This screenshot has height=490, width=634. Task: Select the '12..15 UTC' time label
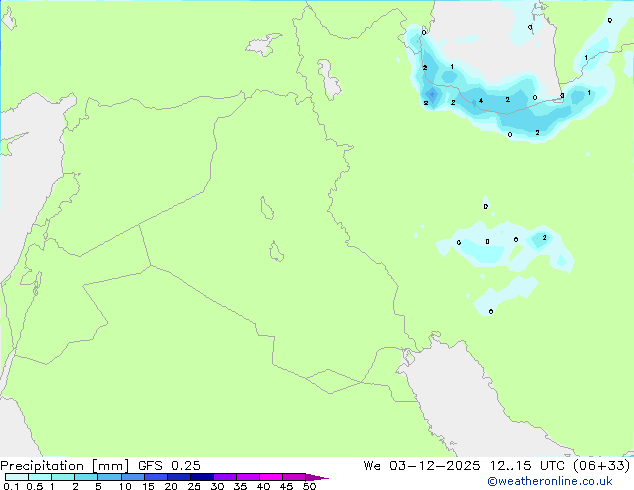click(x=527, y=466)
